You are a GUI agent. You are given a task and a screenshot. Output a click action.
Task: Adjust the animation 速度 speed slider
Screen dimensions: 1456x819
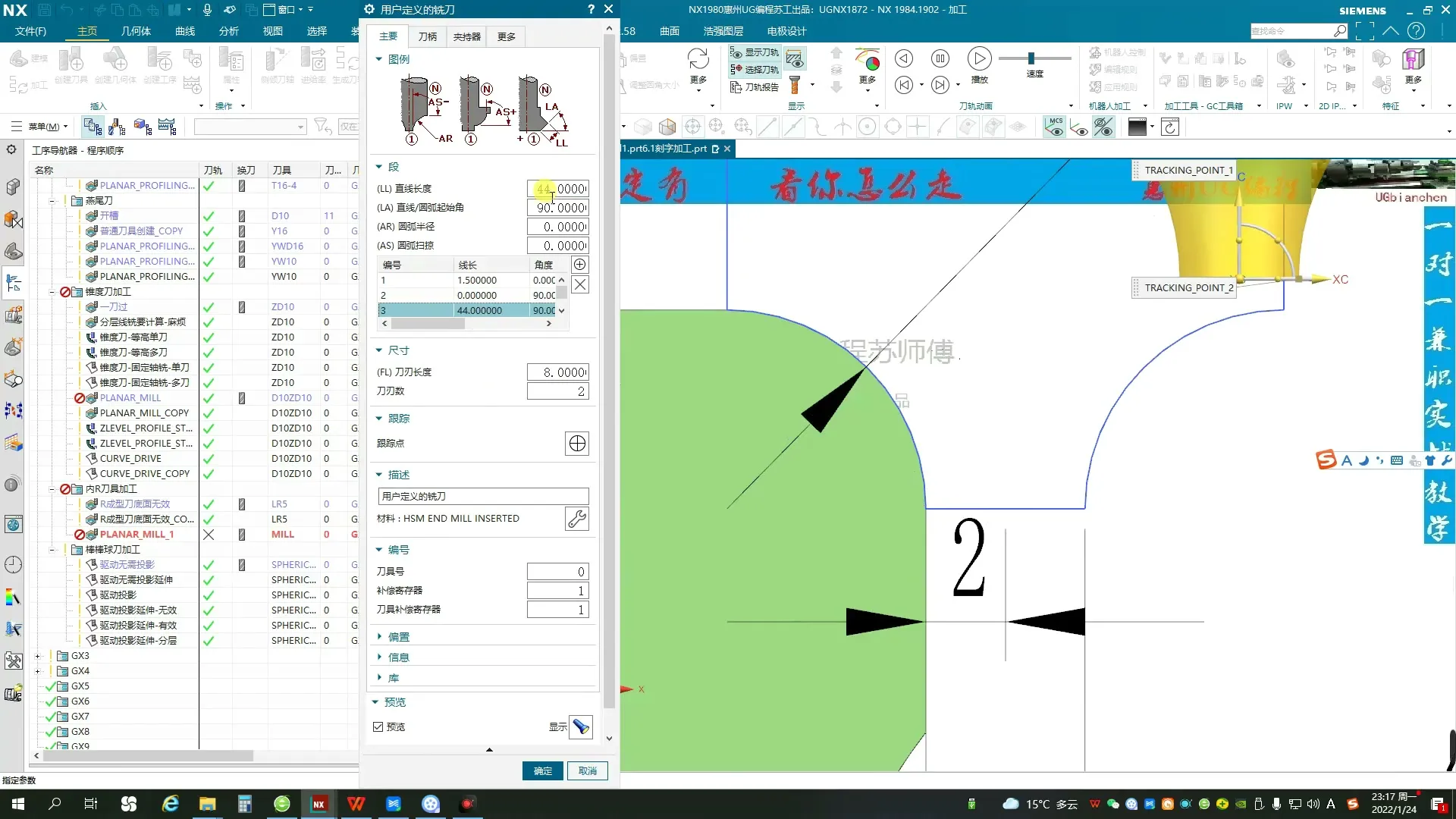point(1031,58)
